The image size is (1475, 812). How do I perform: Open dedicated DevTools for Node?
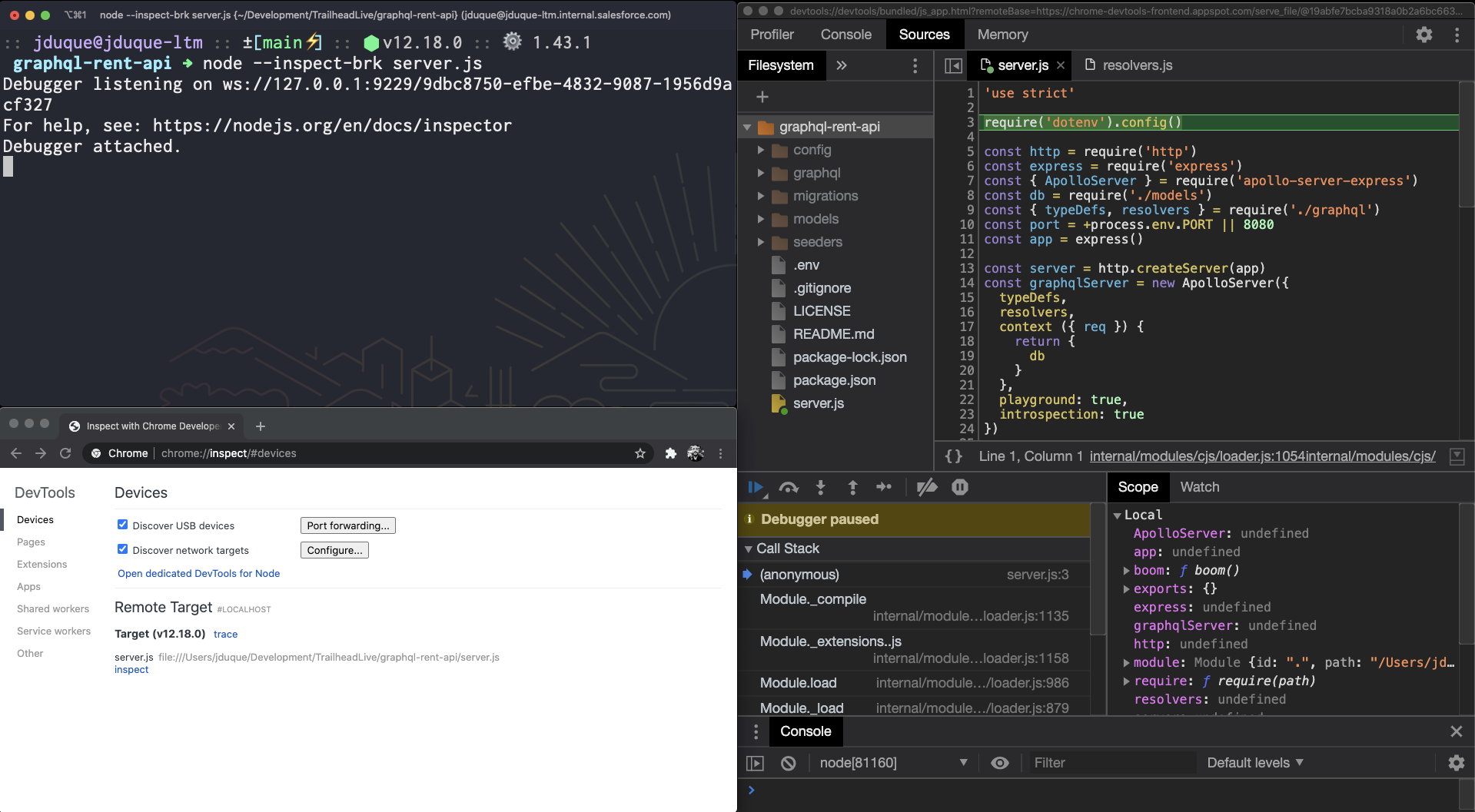(x=198, y=573)
